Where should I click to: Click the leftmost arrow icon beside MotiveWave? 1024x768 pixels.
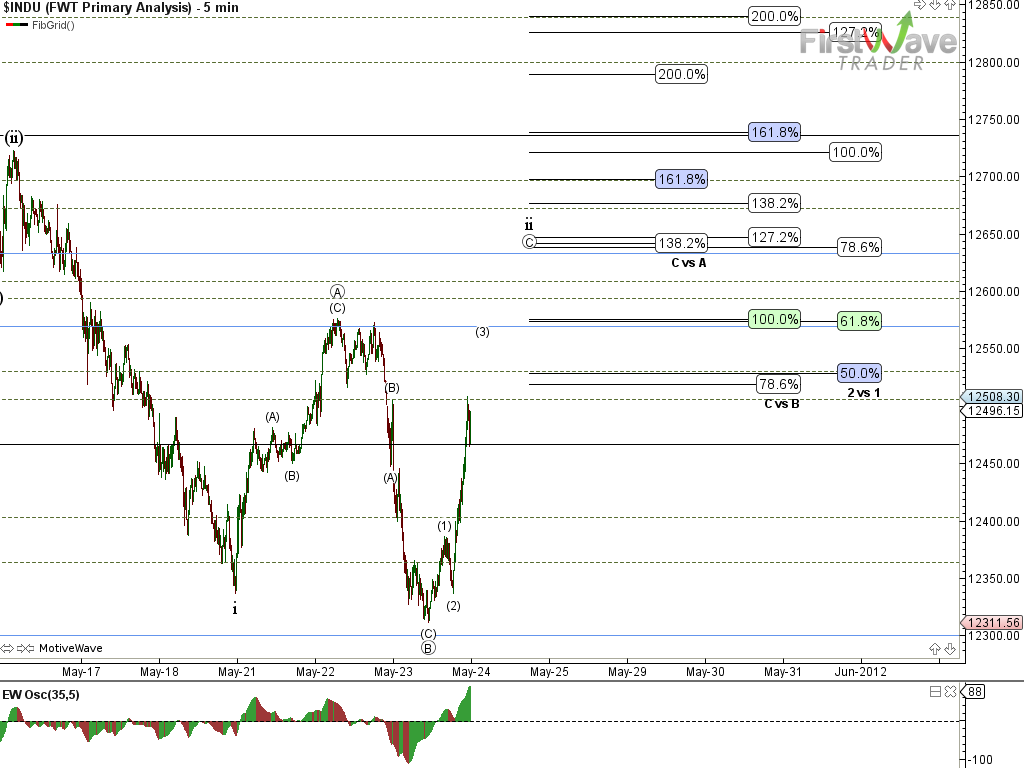click(7, 648)
